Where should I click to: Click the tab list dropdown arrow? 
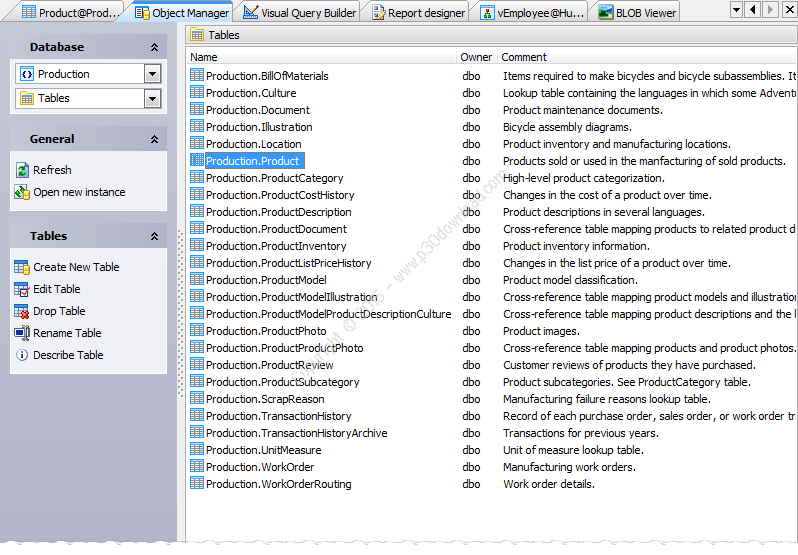[736, 10]
